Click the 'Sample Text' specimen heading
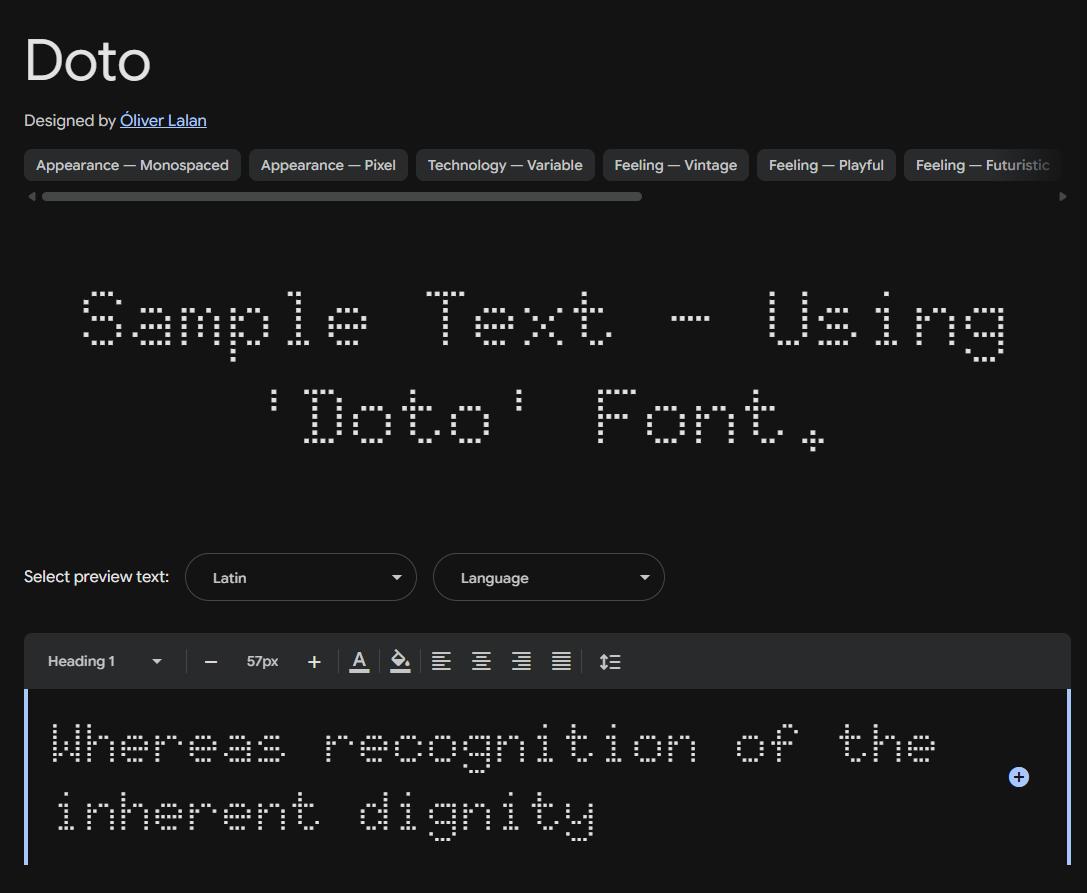Viewport: 1087px width, 893px height. [x=544, y=370]
